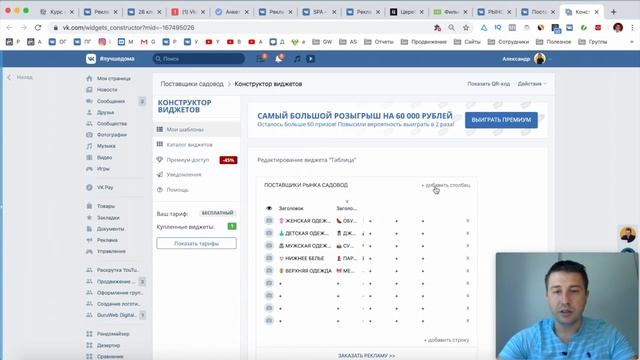Edit the НИЖНЕЕ БЕЛЬЕ cell
This screenshot has height=360, width=640.
coord(302,258)
